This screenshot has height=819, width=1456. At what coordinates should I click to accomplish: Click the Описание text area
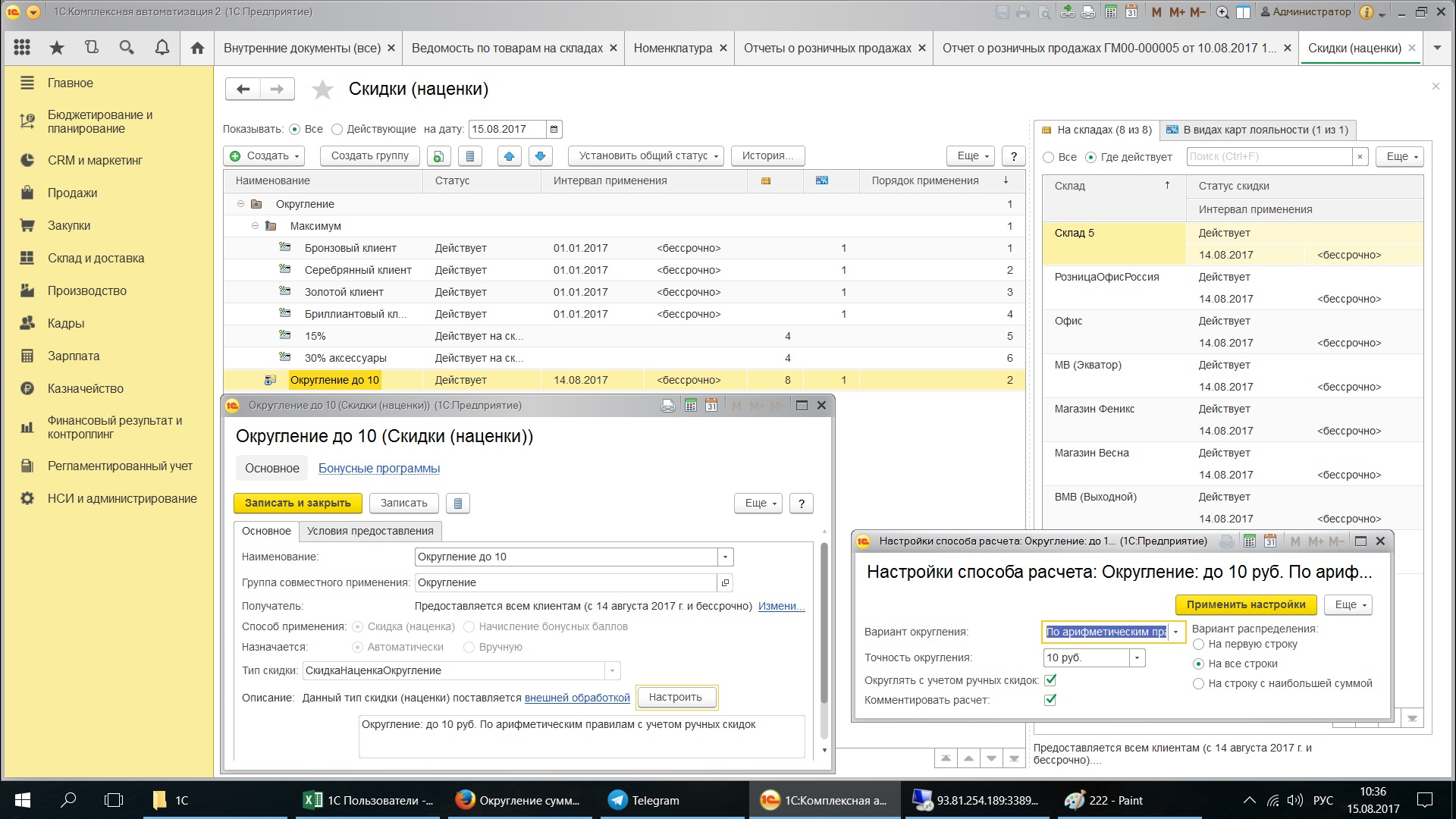(x=581, y=736)
